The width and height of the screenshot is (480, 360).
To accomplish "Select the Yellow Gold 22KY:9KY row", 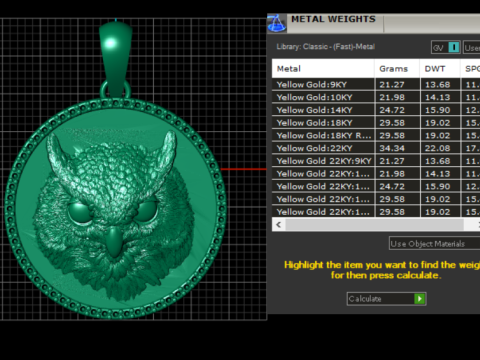I will click(x=376, y=161).
